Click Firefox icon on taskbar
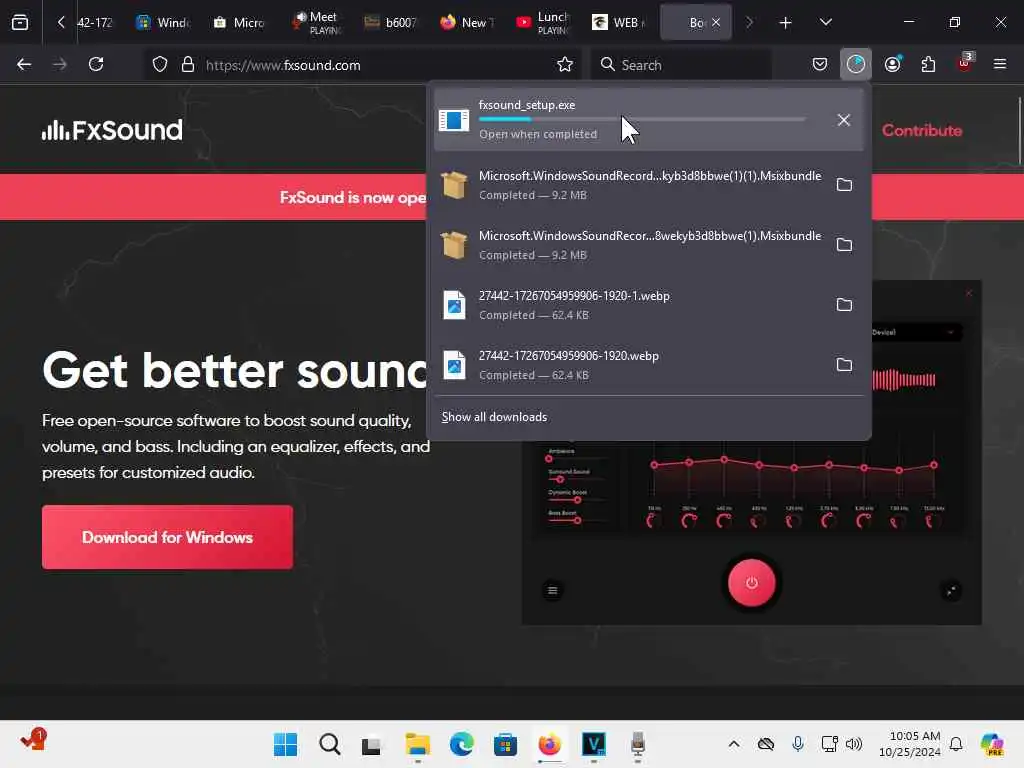The height and width of the screenshot is (768, 1024). click(x=550, y=744)
